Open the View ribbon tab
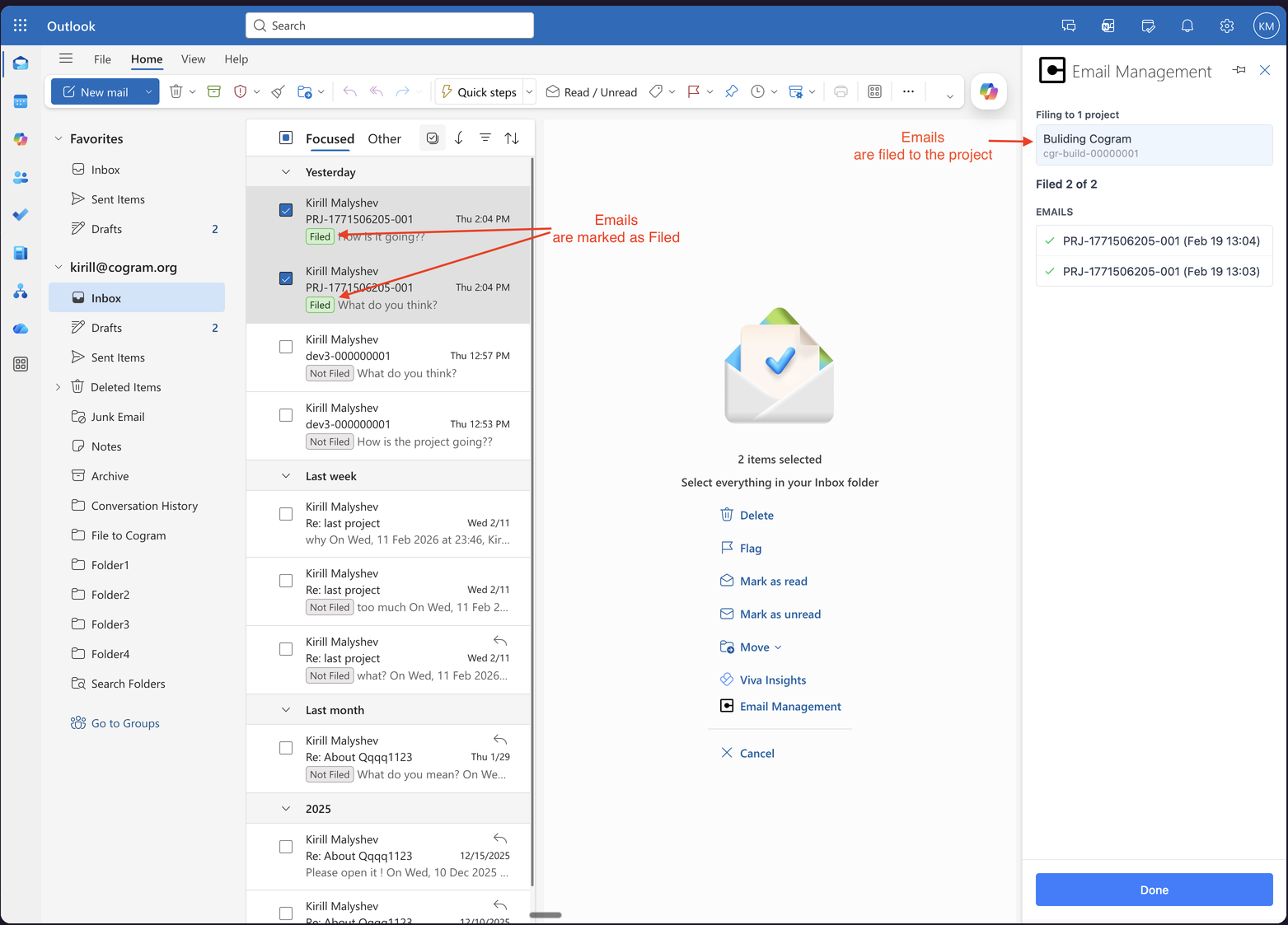This screenshot has width=1288, height=925. (193, 59)
